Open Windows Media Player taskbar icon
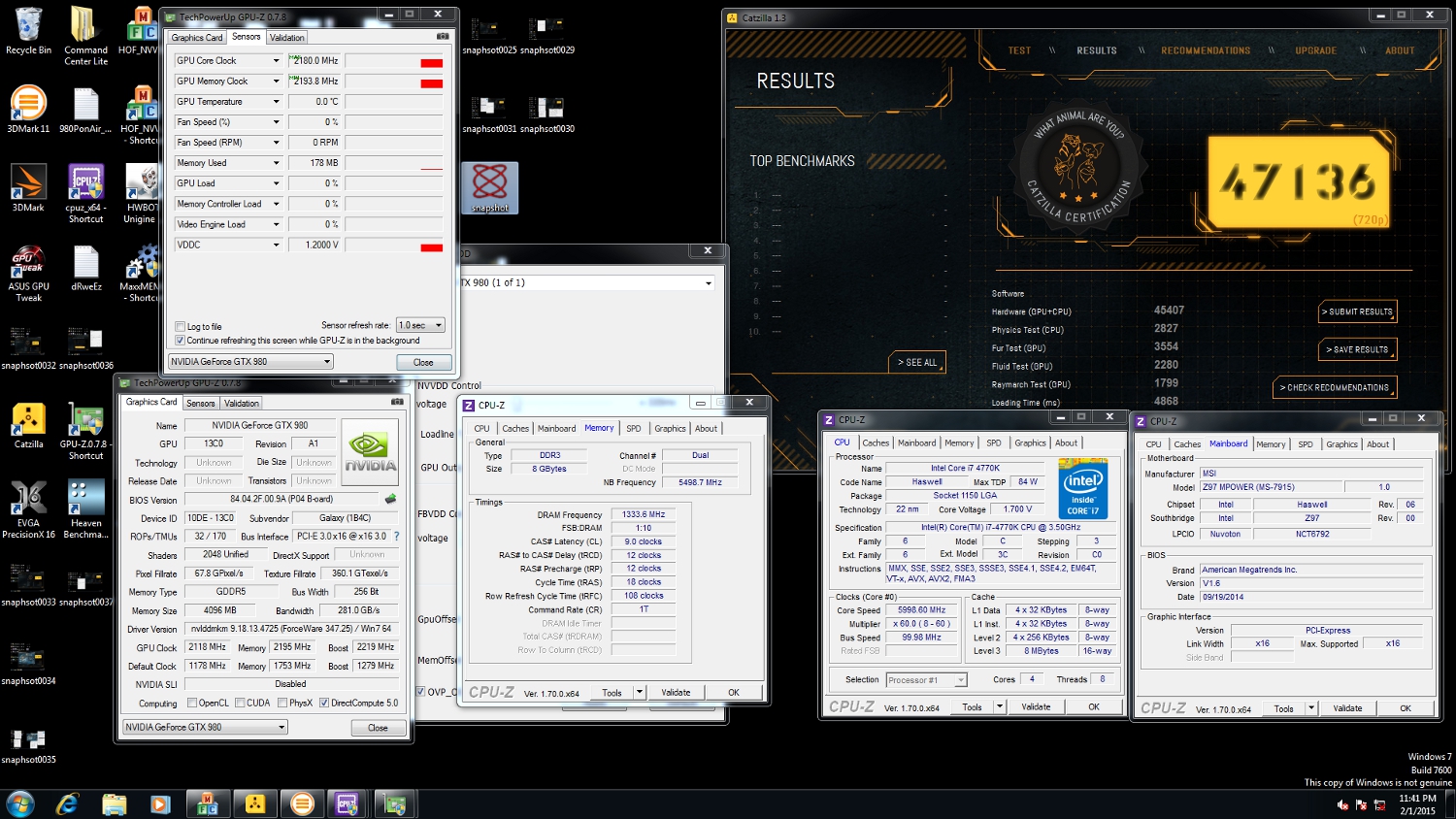This screenshot has height=819, width=1456. [x=160, y=803]
